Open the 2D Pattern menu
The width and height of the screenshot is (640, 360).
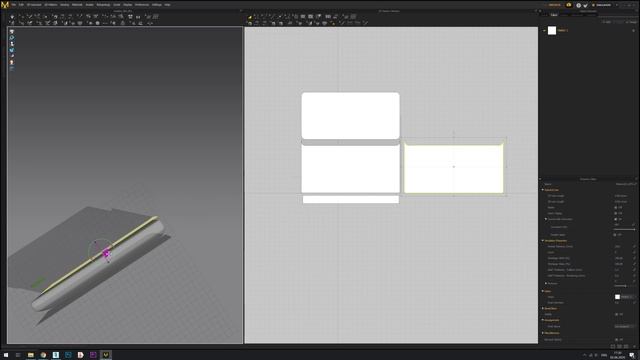51,5
